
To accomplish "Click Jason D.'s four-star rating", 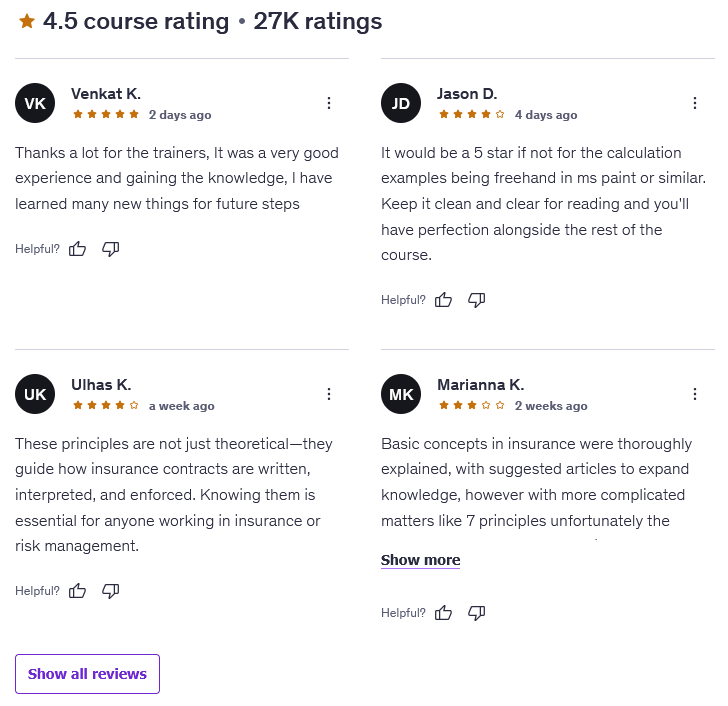I will click(x=472, y=115).
